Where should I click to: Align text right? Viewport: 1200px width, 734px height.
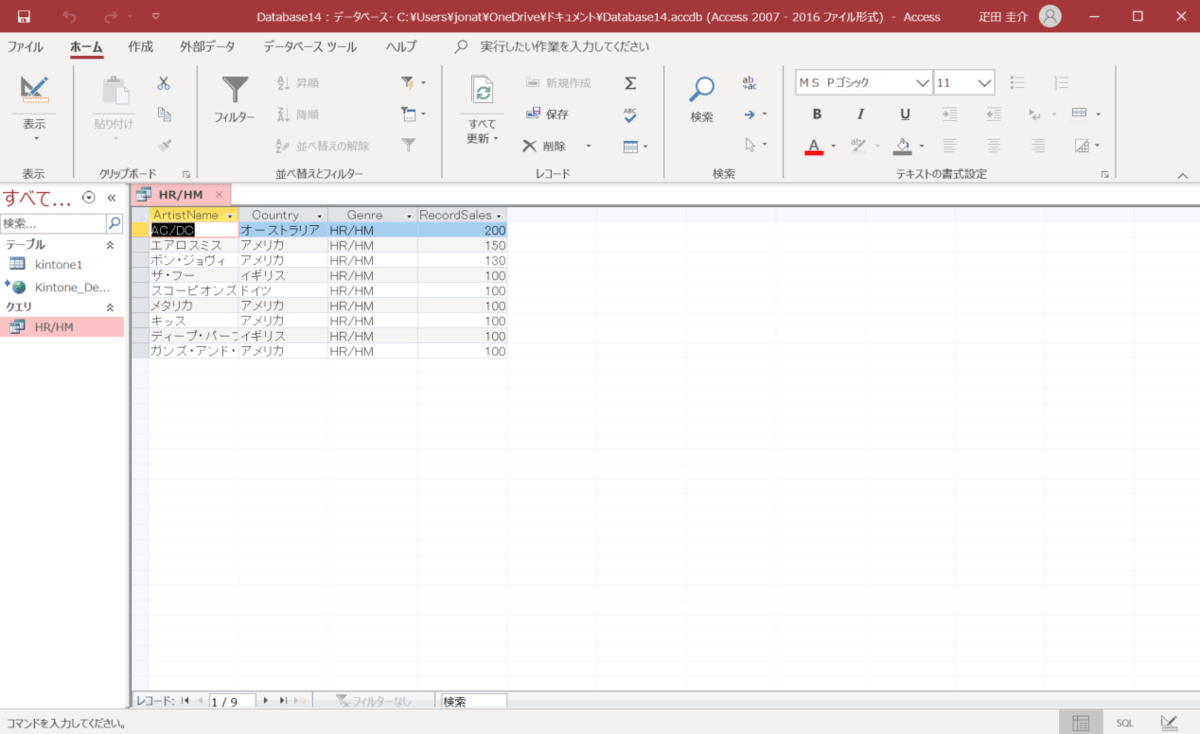point(1038,145)
